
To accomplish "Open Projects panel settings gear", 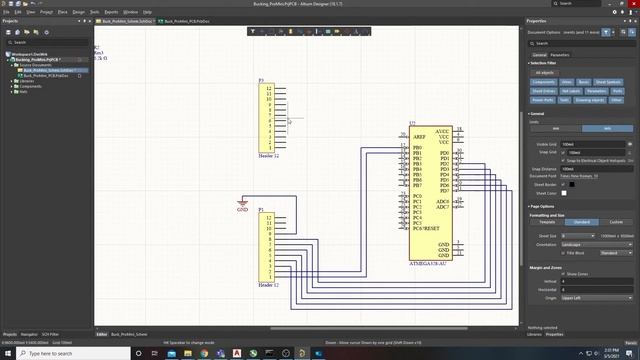I will pyautogui.click(x=47, y=32).
